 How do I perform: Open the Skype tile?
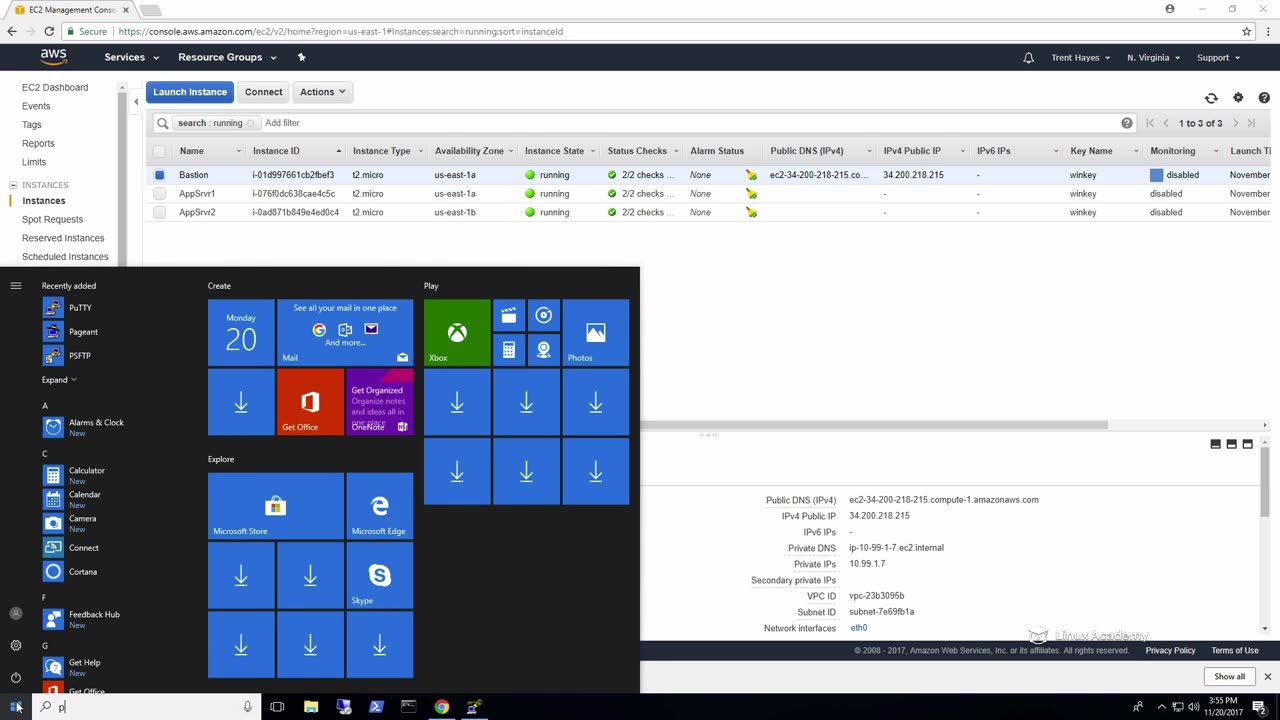coord(379,576)
